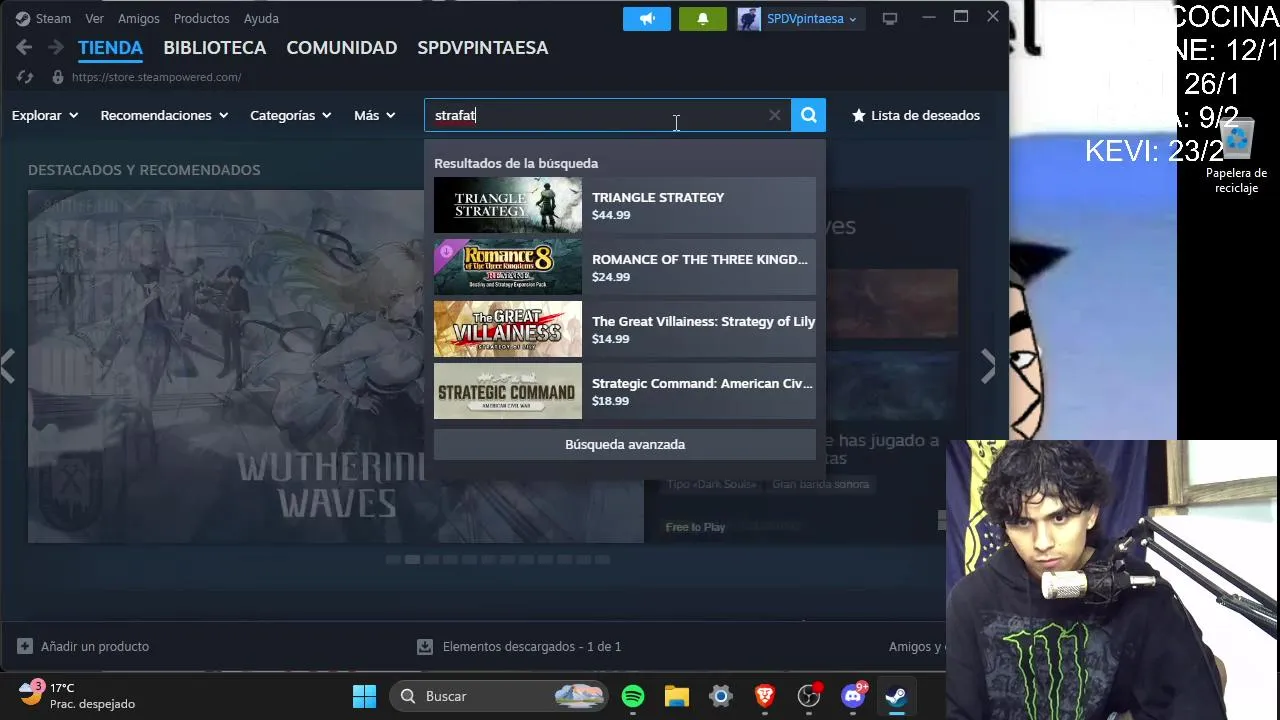Open the green notifications bell
Viewport: 1280px width, 720px height.
[x=703, y=18]
